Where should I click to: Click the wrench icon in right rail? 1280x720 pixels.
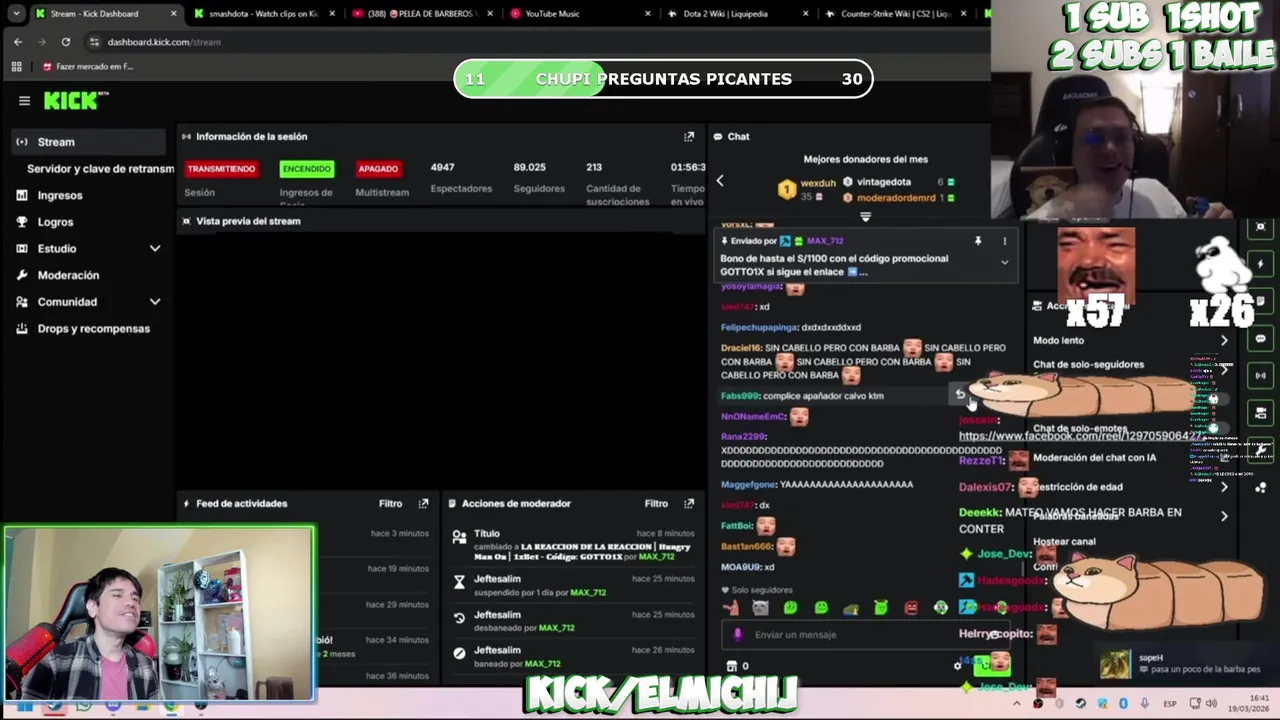coord(1261,450)
